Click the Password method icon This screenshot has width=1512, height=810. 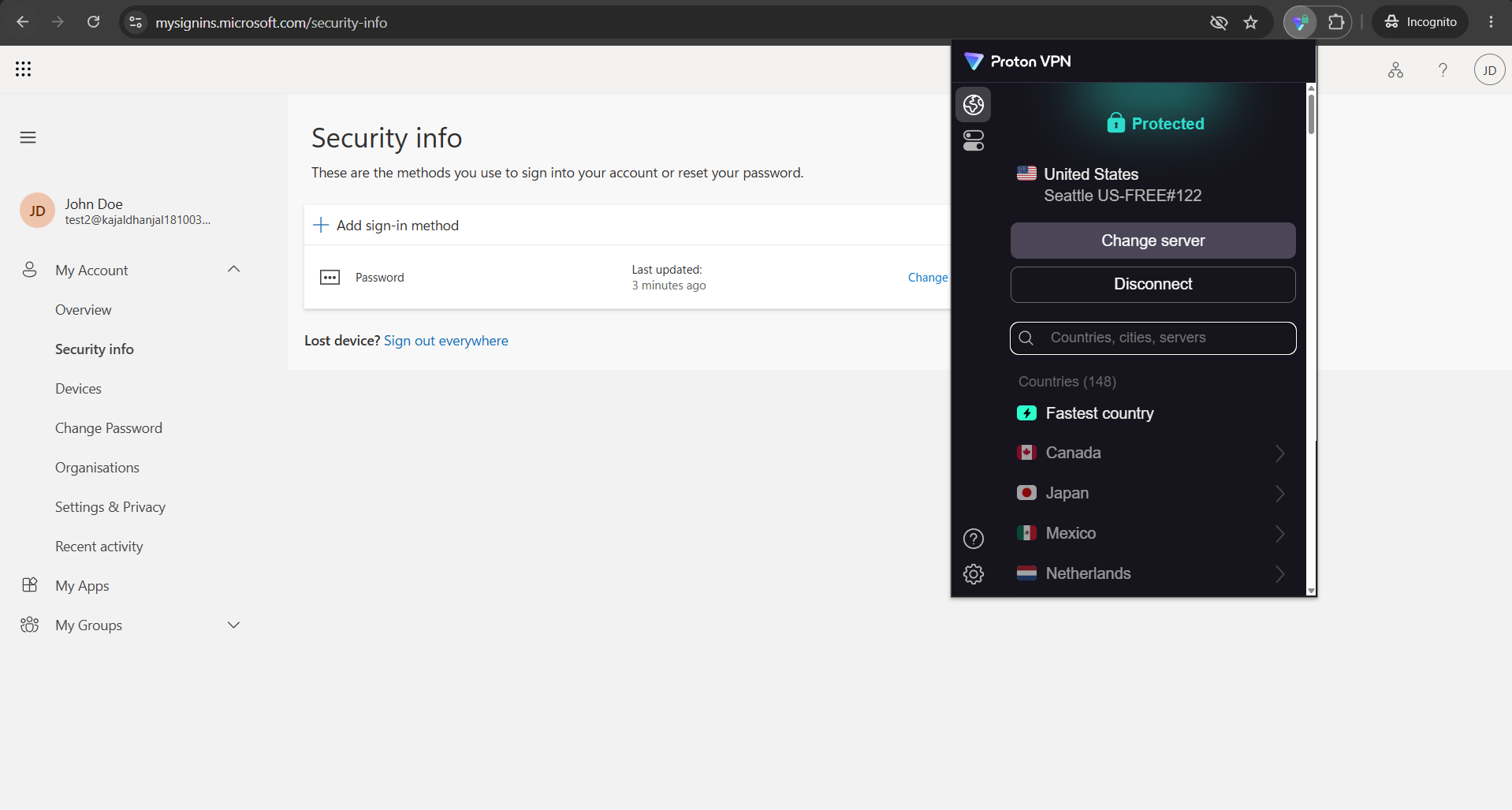[x=330, y=278]
